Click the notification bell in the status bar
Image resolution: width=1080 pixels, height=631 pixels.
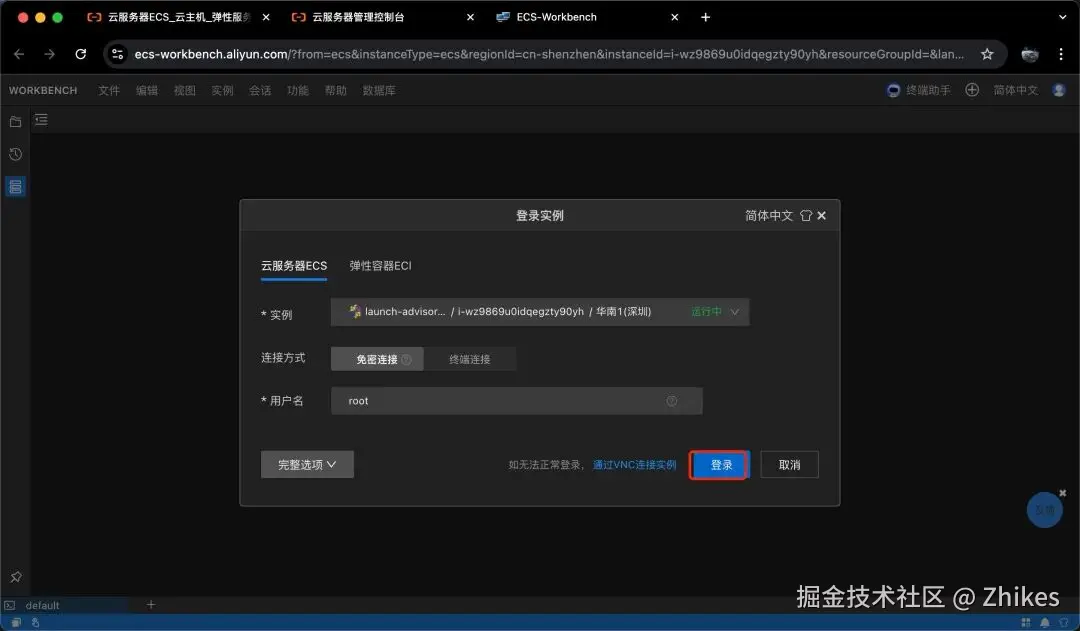coord(1045,623)
